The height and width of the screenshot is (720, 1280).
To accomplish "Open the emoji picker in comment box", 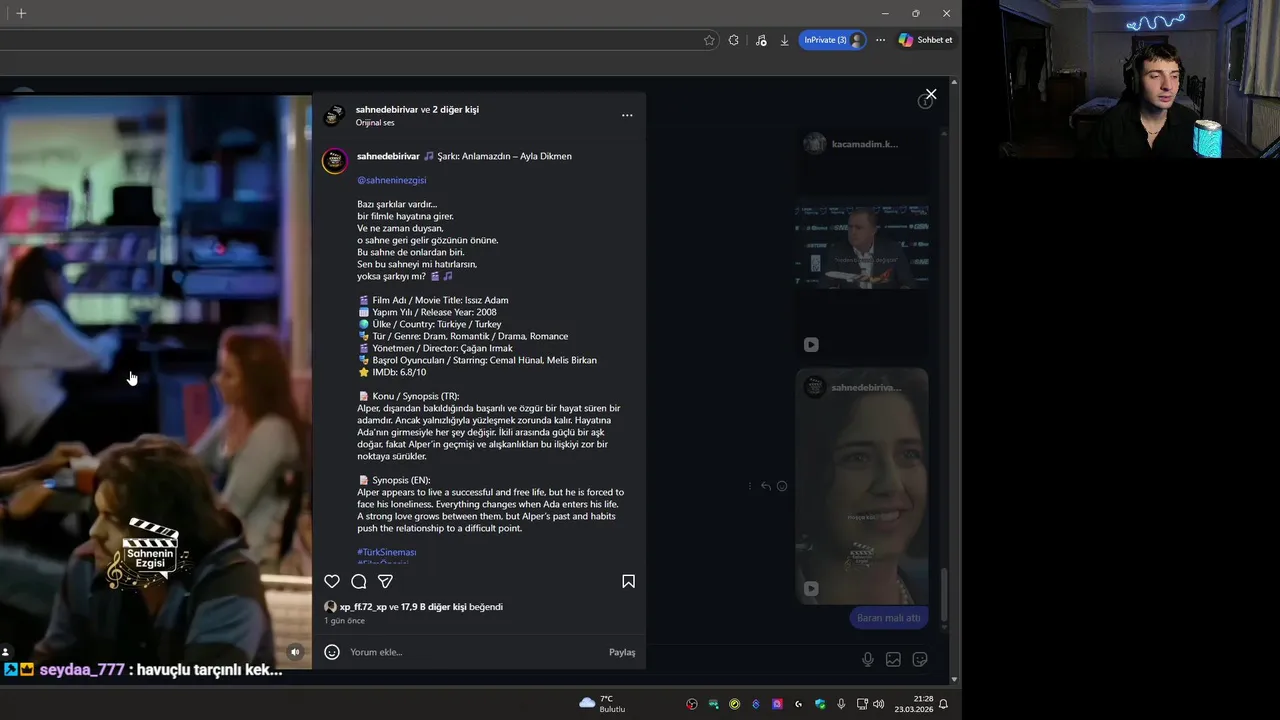I will tap(332, 652).
